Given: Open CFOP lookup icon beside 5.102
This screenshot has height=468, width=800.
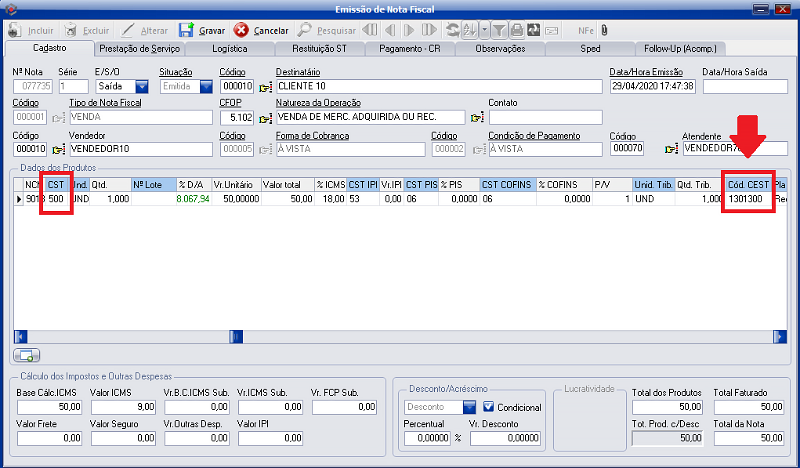Looking at the screenshot, I should 265,118.
